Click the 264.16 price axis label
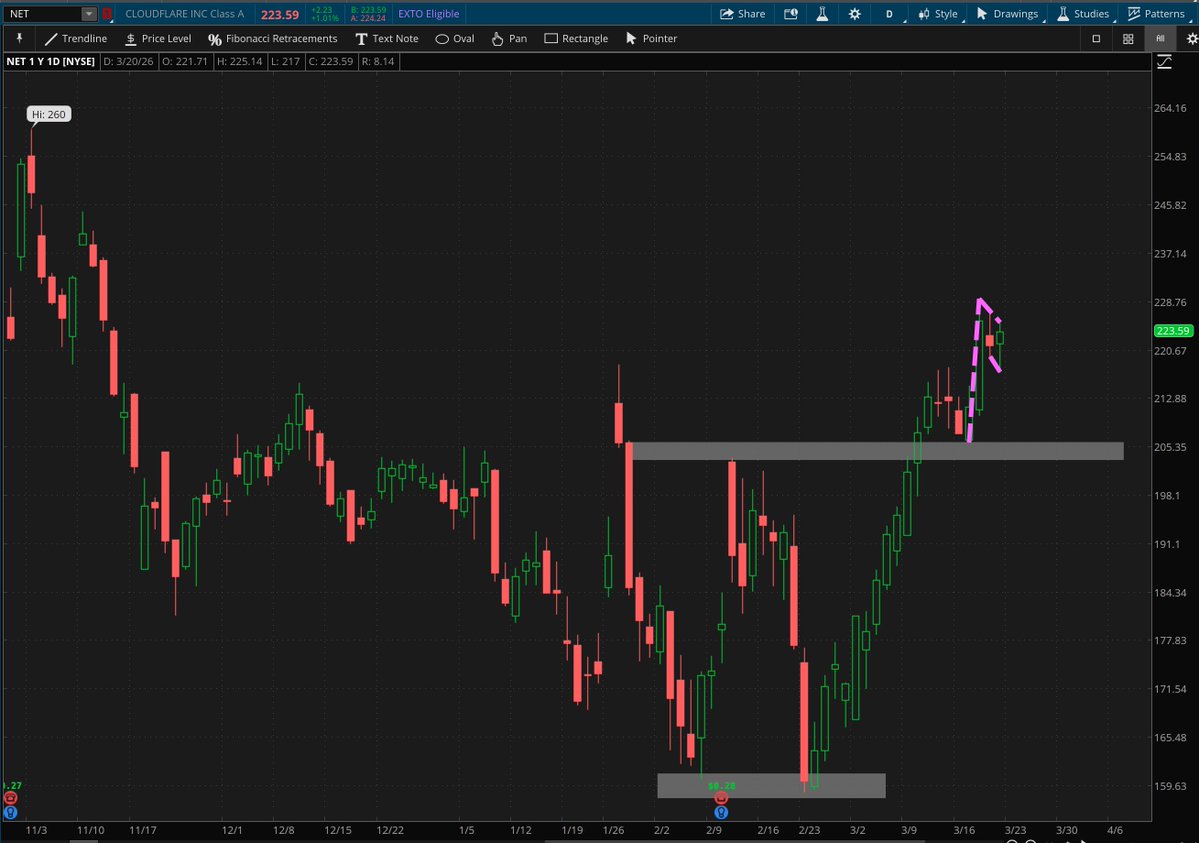This screenshot has height=843, width=1199. tap(1170, 108)
